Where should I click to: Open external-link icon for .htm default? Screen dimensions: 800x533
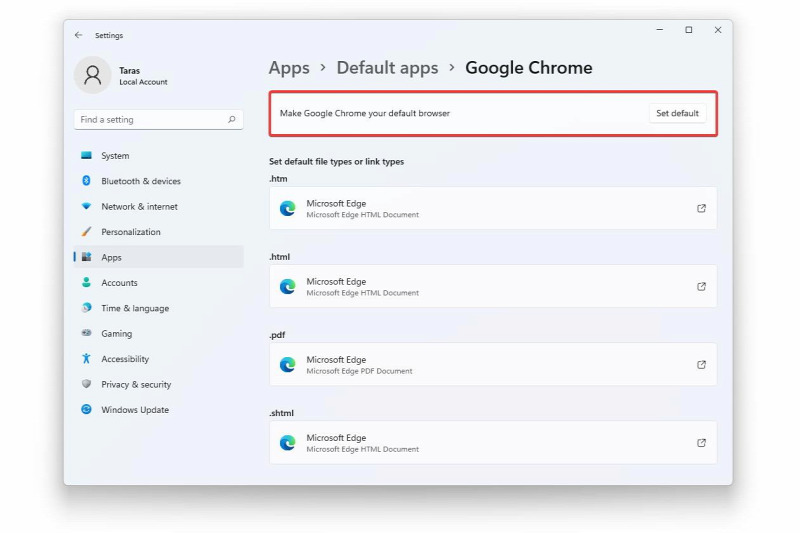click(x=701, y=208)
